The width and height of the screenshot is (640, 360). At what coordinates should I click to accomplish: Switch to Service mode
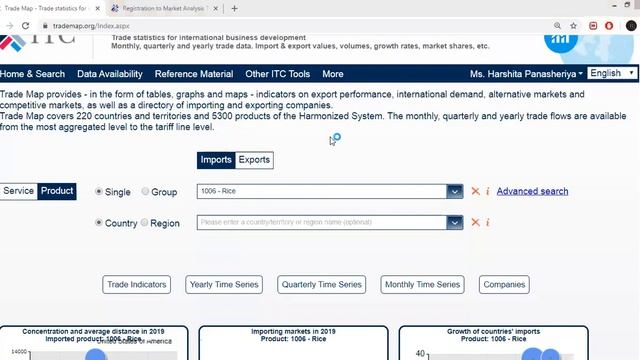(18, 191)
